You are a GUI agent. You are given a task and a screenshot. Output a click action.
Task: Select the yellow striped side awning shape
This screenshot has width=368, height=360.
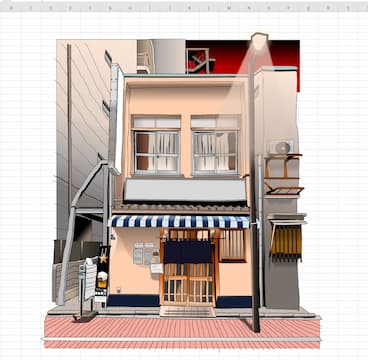tap(286, 241)
